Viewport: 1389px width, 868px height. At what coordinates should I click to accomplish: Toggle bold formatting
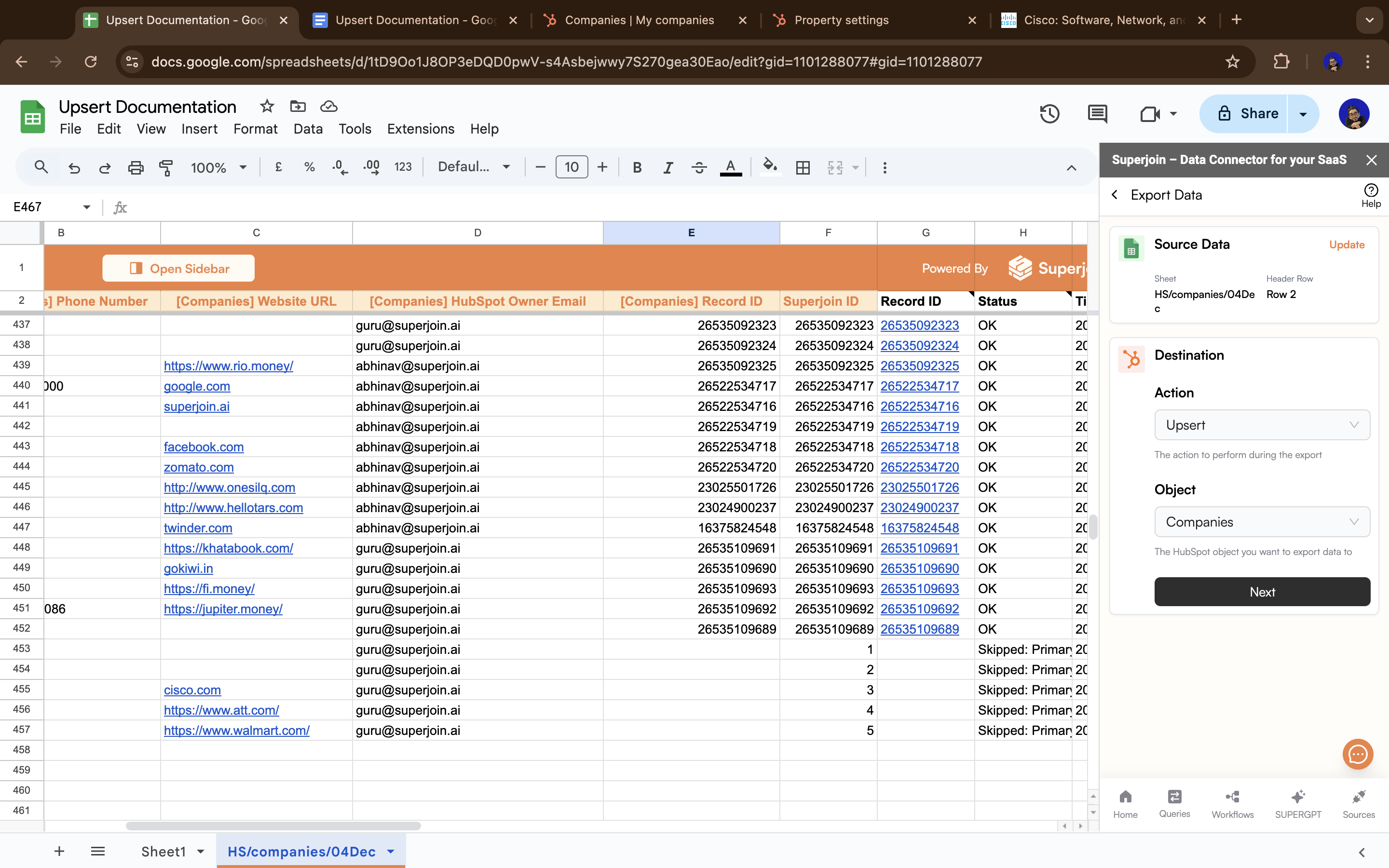click(637, 168)
